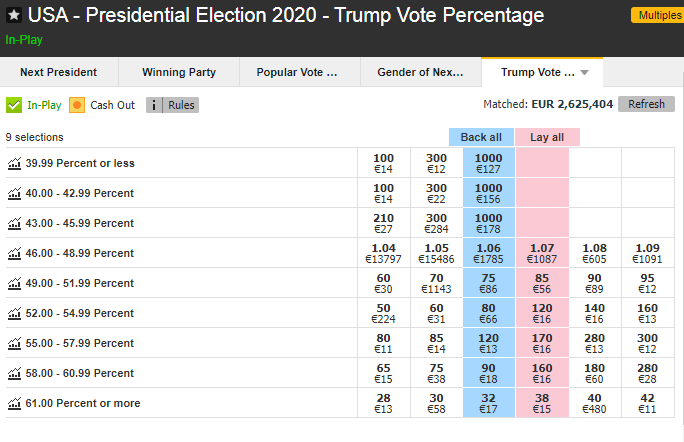Open graph icon for 39.99 Percent or less
684x442 pixels.
click(13, 163)
